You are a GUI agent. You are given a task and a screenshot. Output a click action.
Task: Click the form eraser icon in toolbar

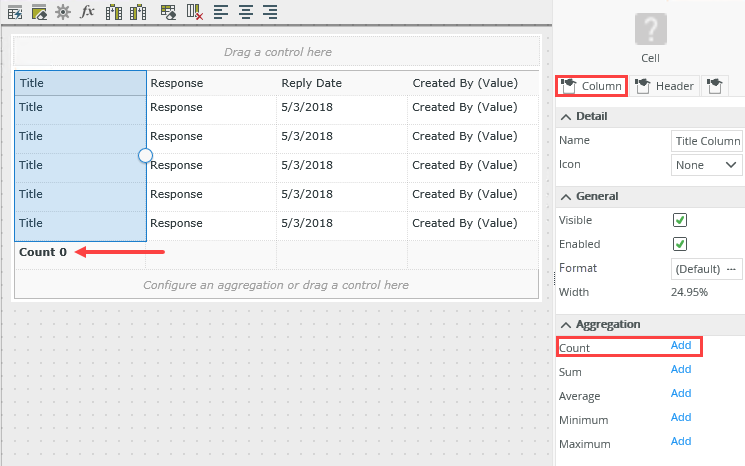[39, 12]
